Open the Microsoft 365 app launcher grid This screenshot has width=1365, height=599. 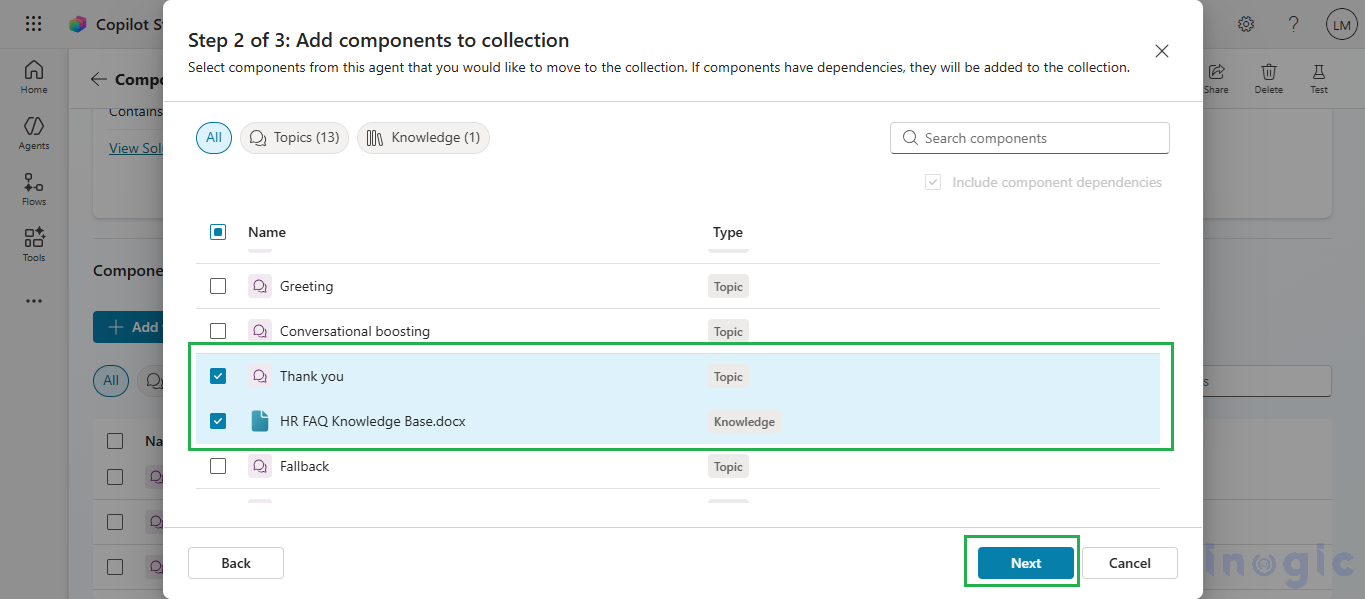tap(33, 23)
